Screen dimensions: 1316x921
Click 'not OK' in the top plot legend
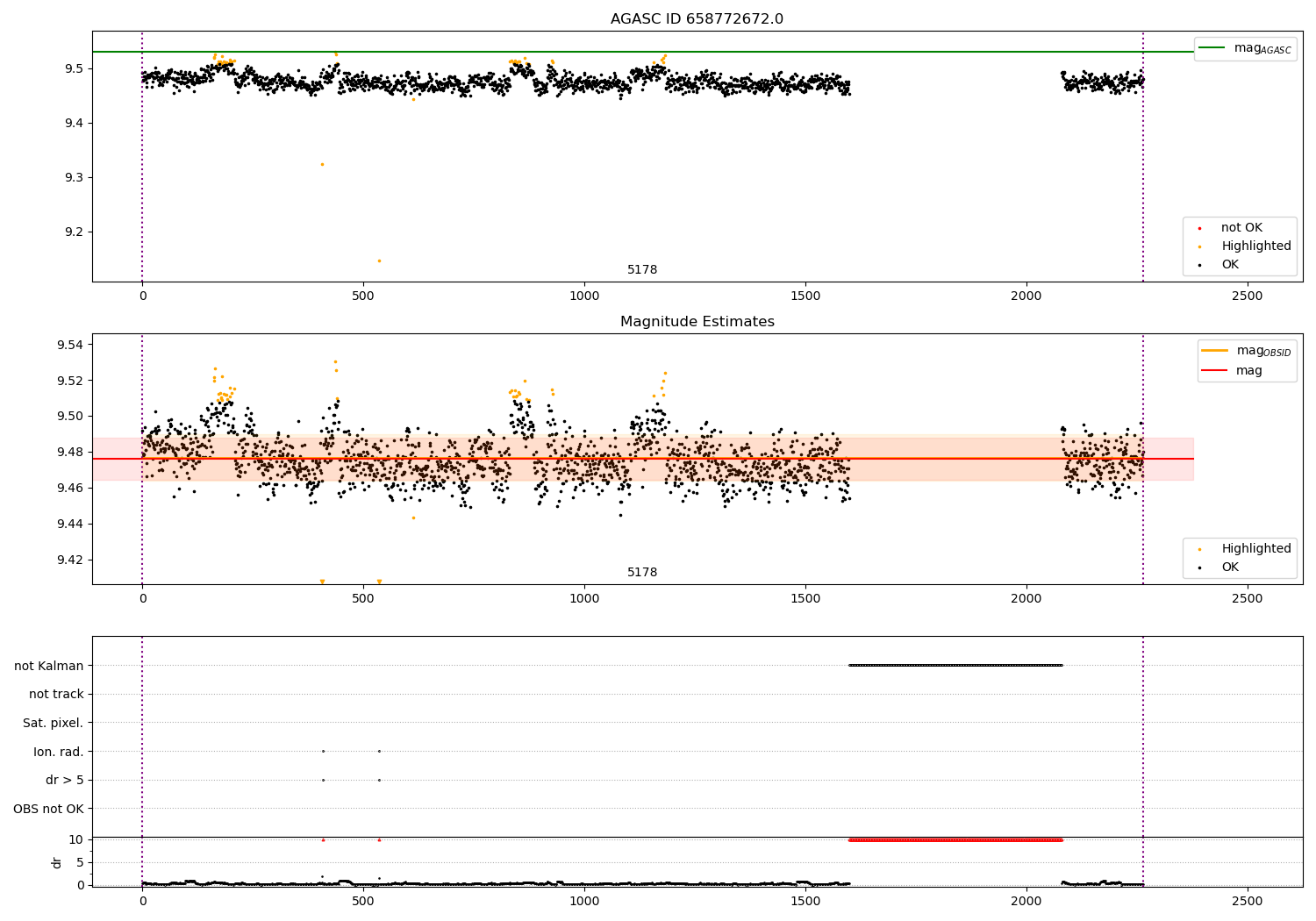[1241, 228]
